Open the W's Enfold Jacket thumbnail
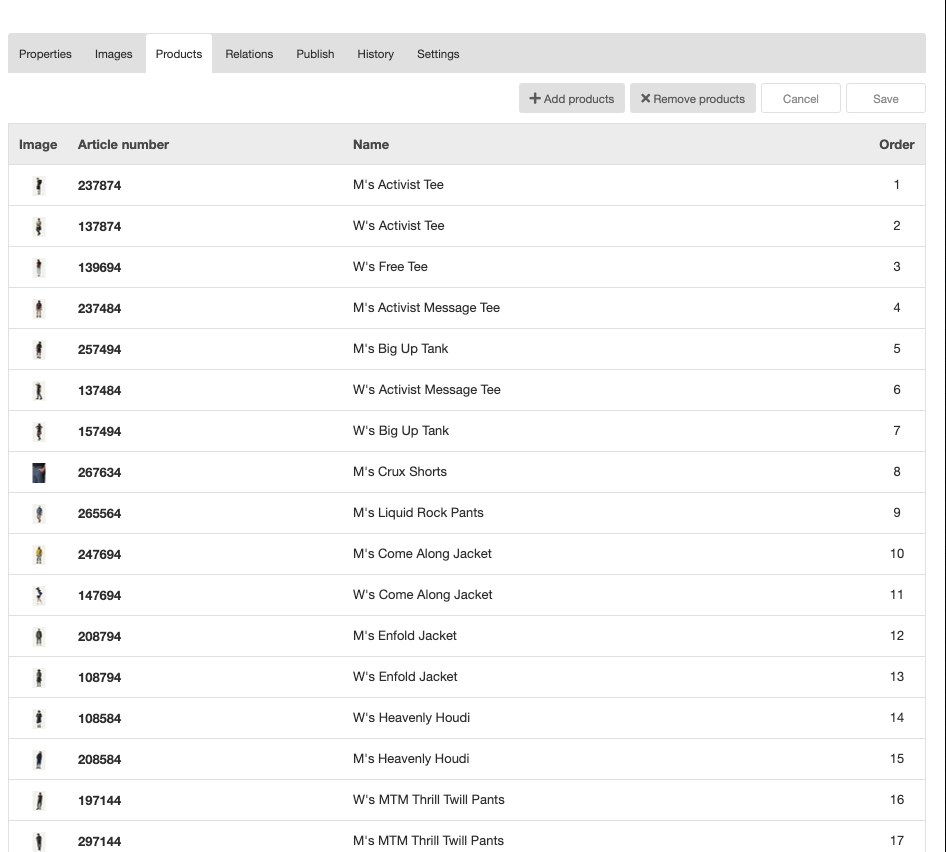946x852 pixels. 39,677
